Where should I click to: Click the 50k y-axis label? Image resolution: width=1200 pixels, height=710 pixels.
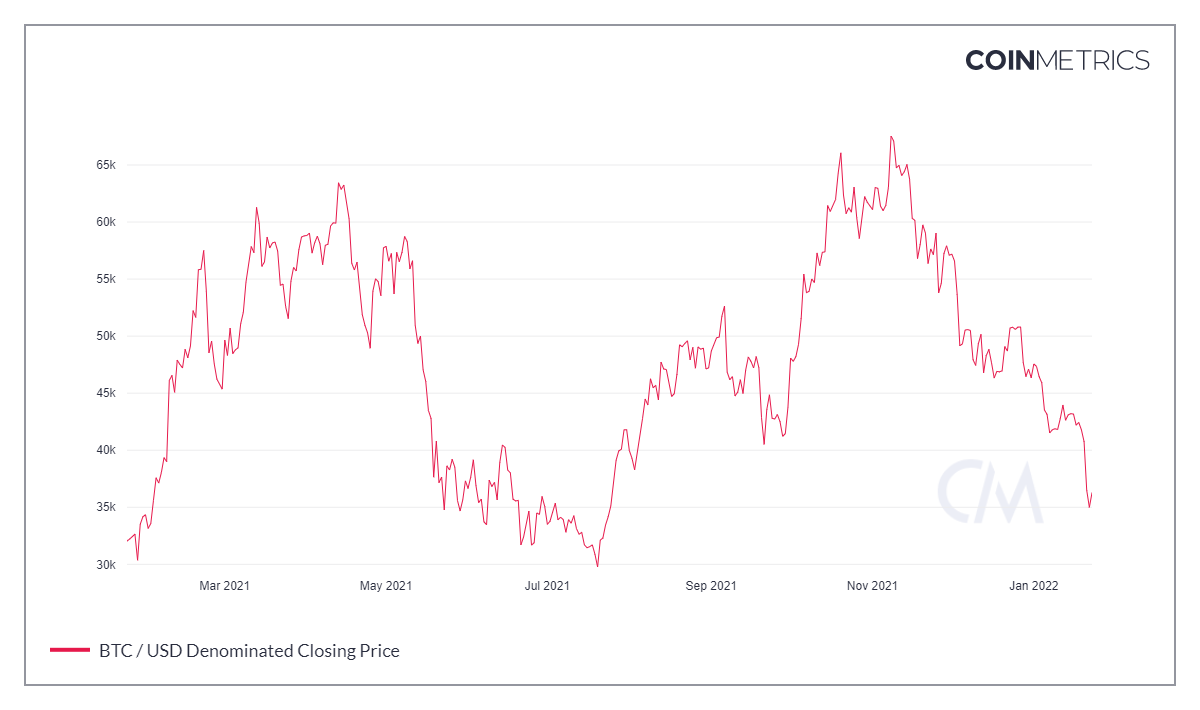point(105,336)
